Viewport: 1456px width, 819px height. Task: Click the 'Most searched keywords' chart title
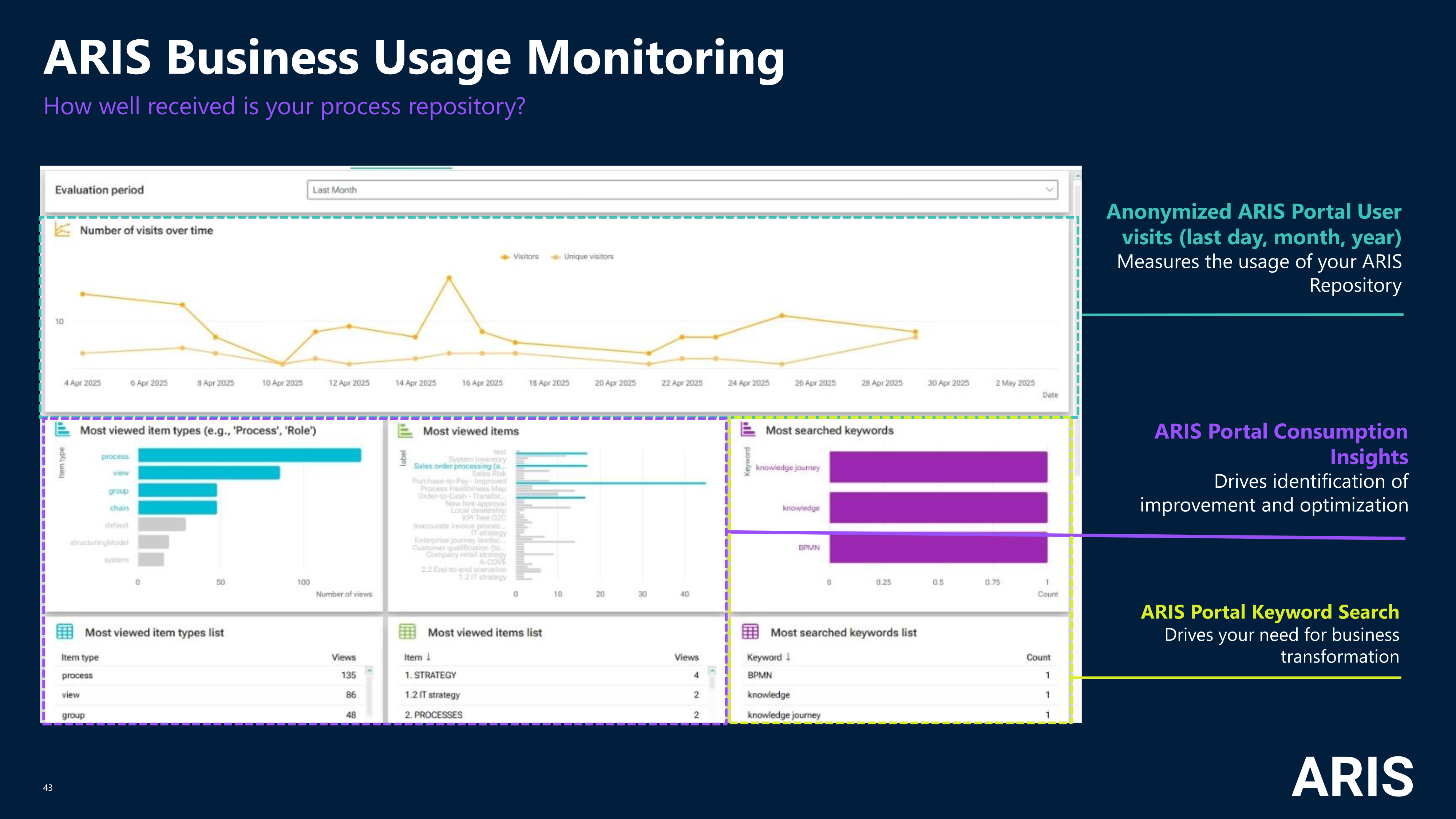830,431
